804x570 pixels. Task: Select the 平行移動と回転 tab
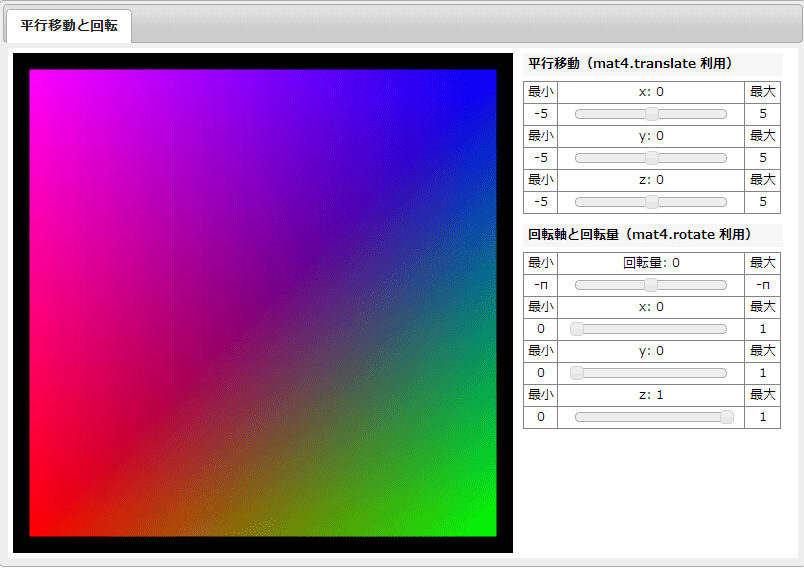point(69,26)
